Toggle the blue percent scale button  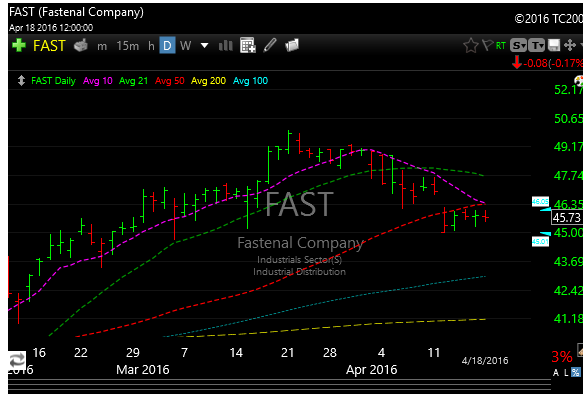576,372
